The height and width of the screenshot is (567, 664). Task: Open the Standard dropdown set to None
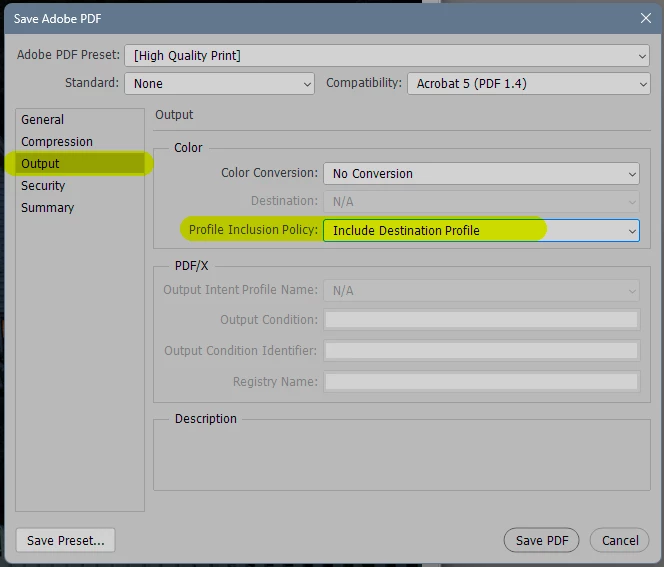point(219,83)
